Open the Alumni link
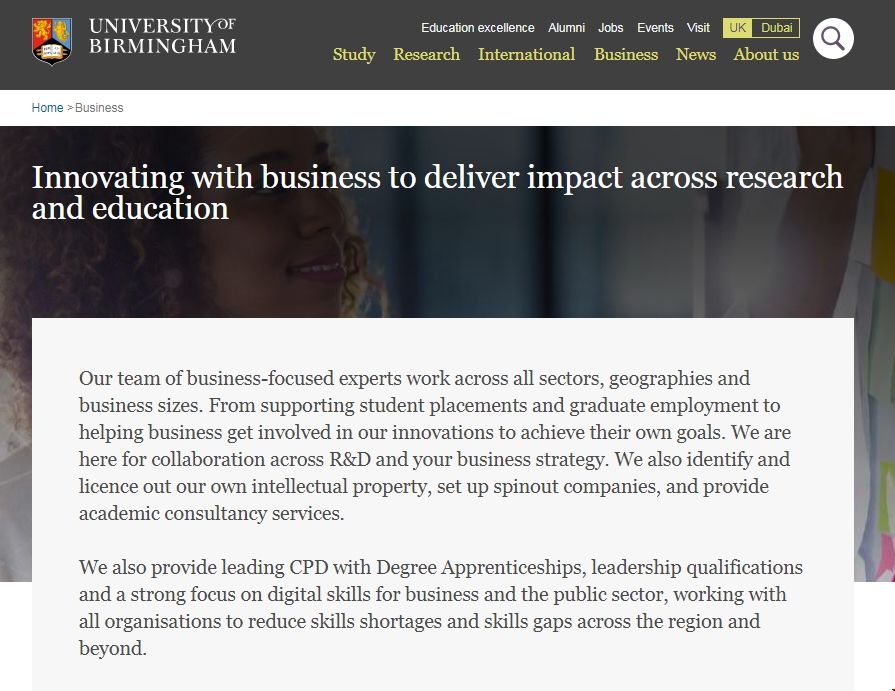This screenshot has width=895, height=691. tap(566, 28)
